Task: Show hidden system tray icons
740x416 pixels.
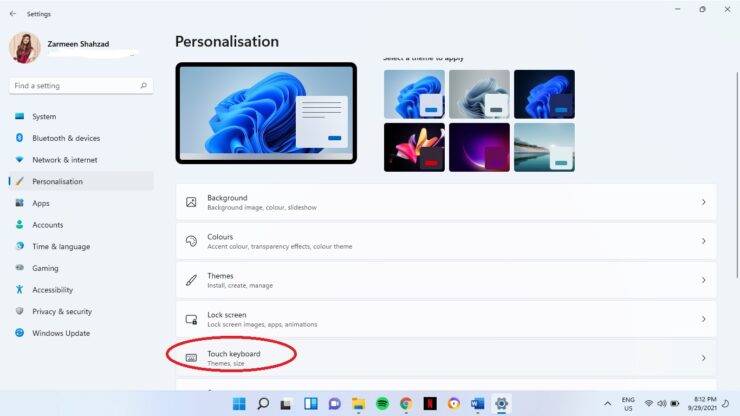Action: pyautogui.click(x=607, y=404)
